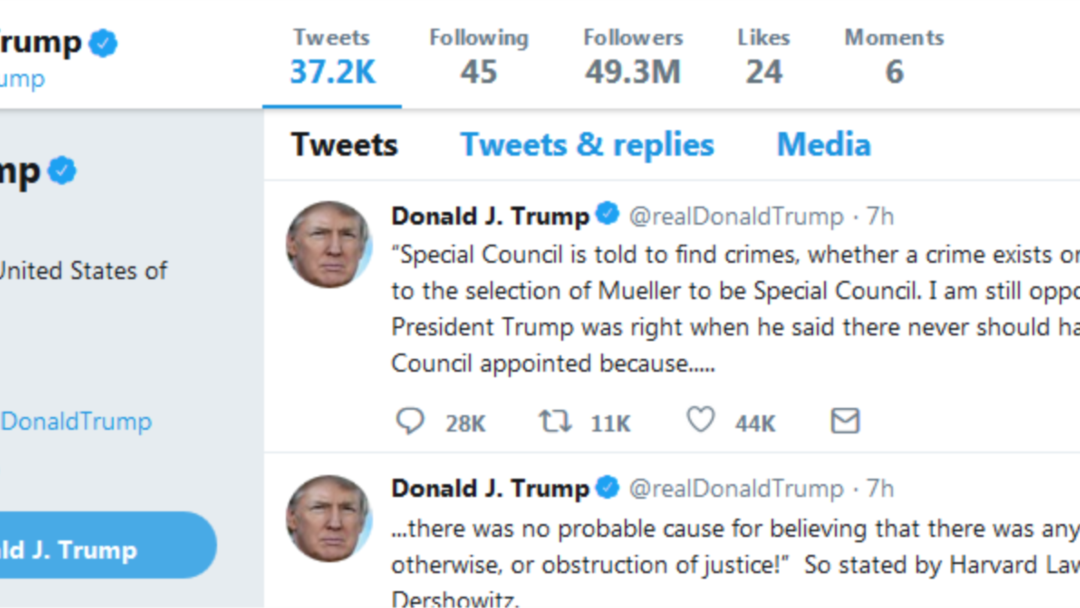1080x608 pixels.
Task: Open the 6 Moments
Action: (x=894, y=57)
